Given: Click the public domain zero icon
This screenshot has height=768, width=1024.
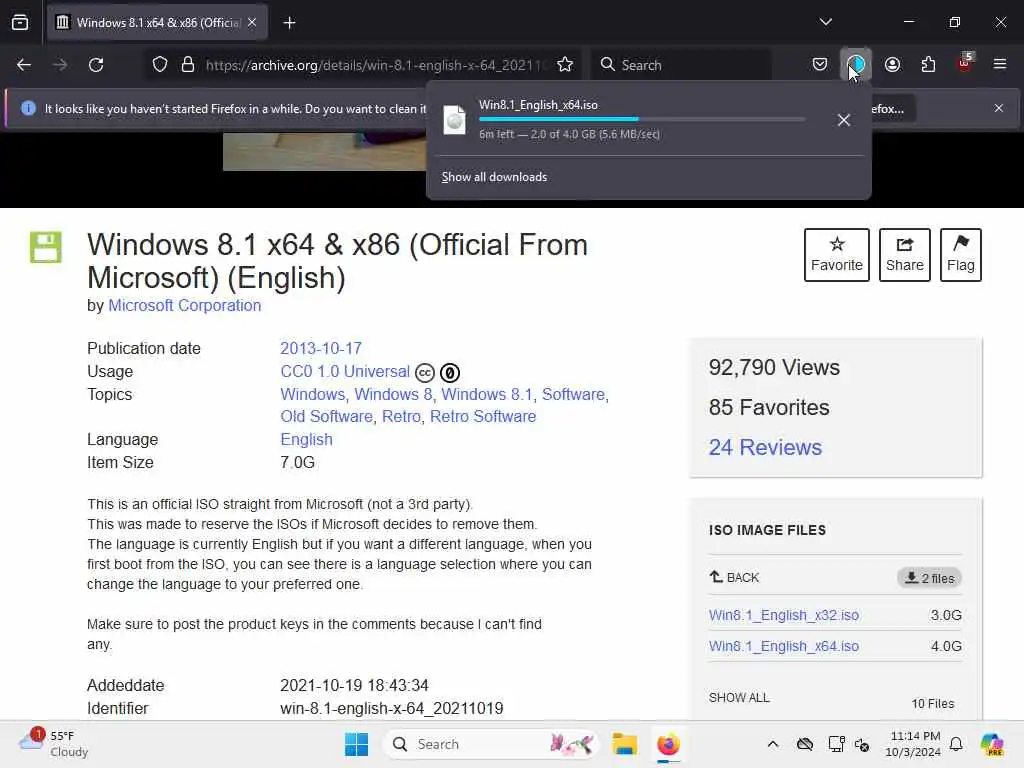Looking at the screenshot, I should click(x=450, y=373).
